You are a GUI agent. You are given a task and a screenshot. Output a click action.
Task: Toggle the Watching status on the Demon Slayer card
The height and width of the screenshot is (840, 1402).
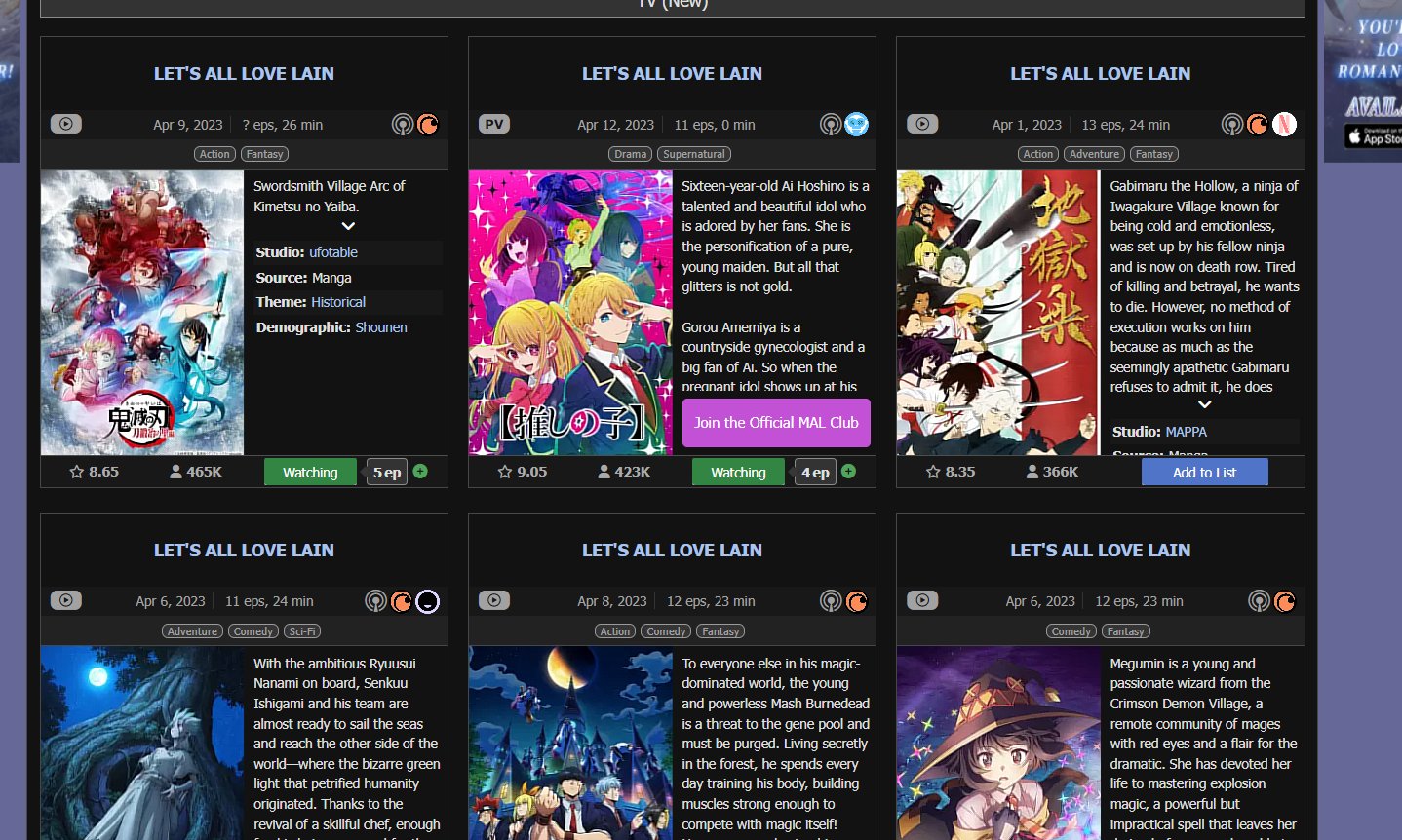(310, 472)
